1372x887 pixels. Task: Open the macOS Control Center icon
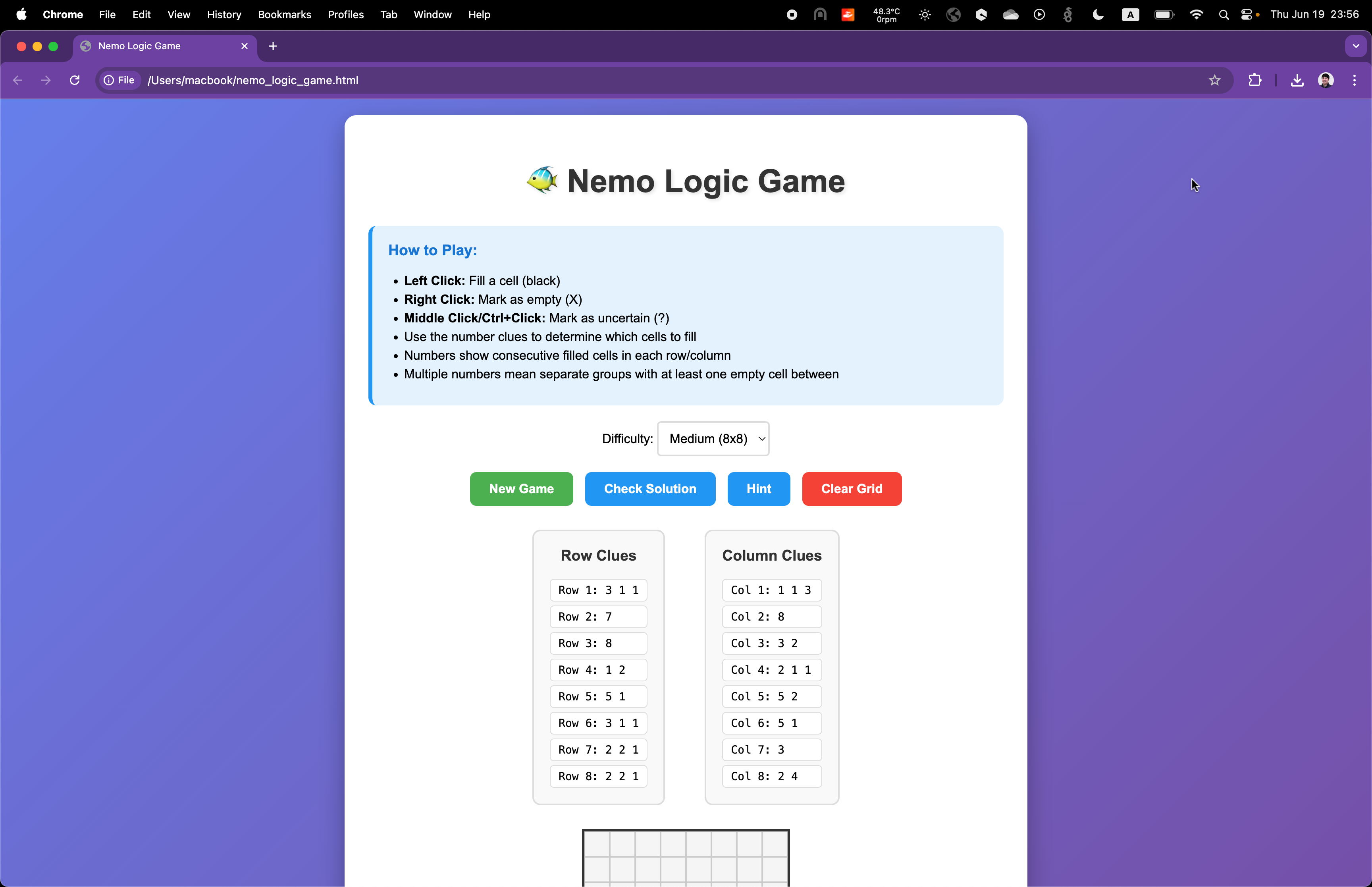pyautogui.click(x=1247, y=15)
